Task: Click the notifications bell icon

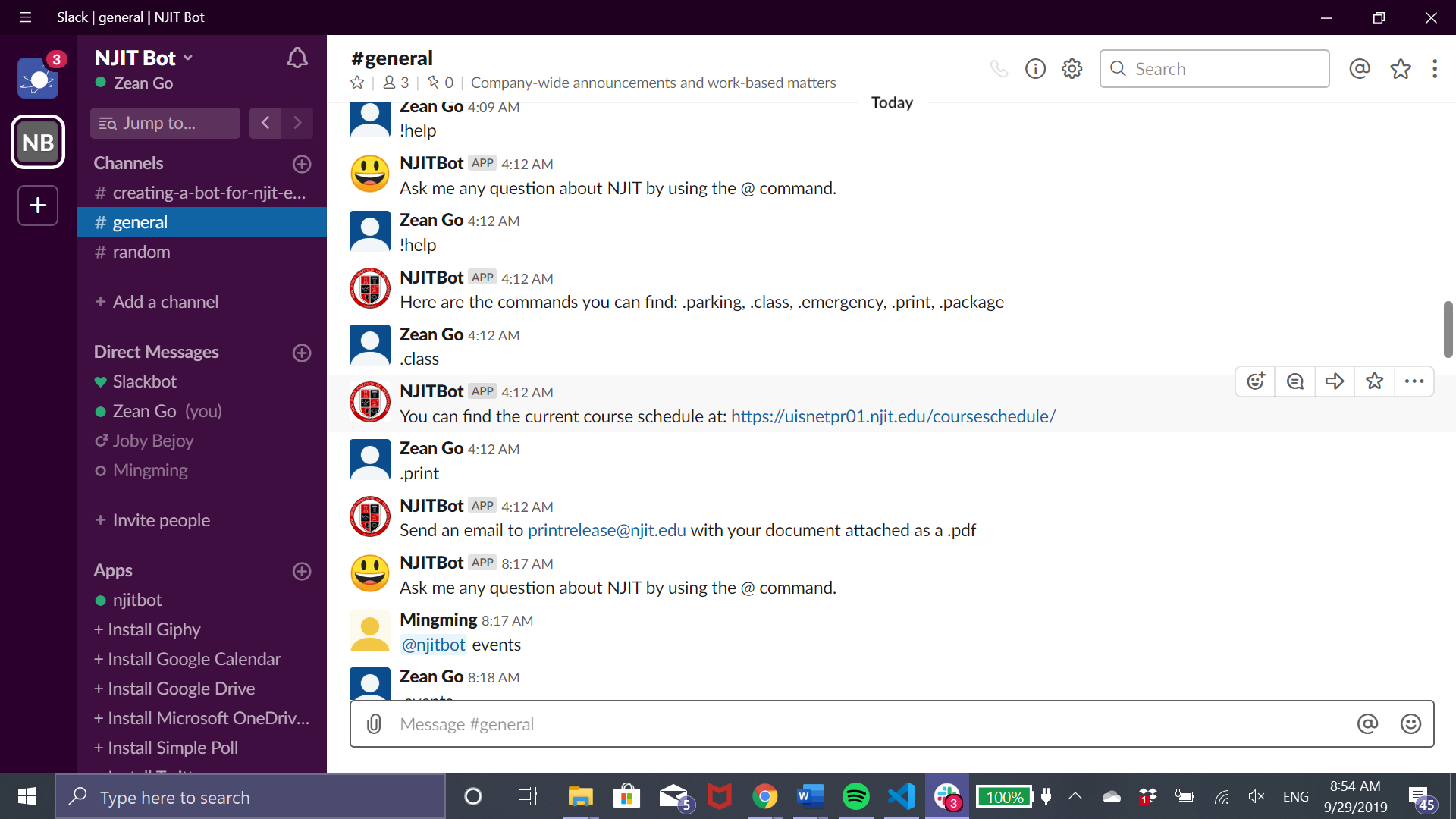Action: (297, 58)
